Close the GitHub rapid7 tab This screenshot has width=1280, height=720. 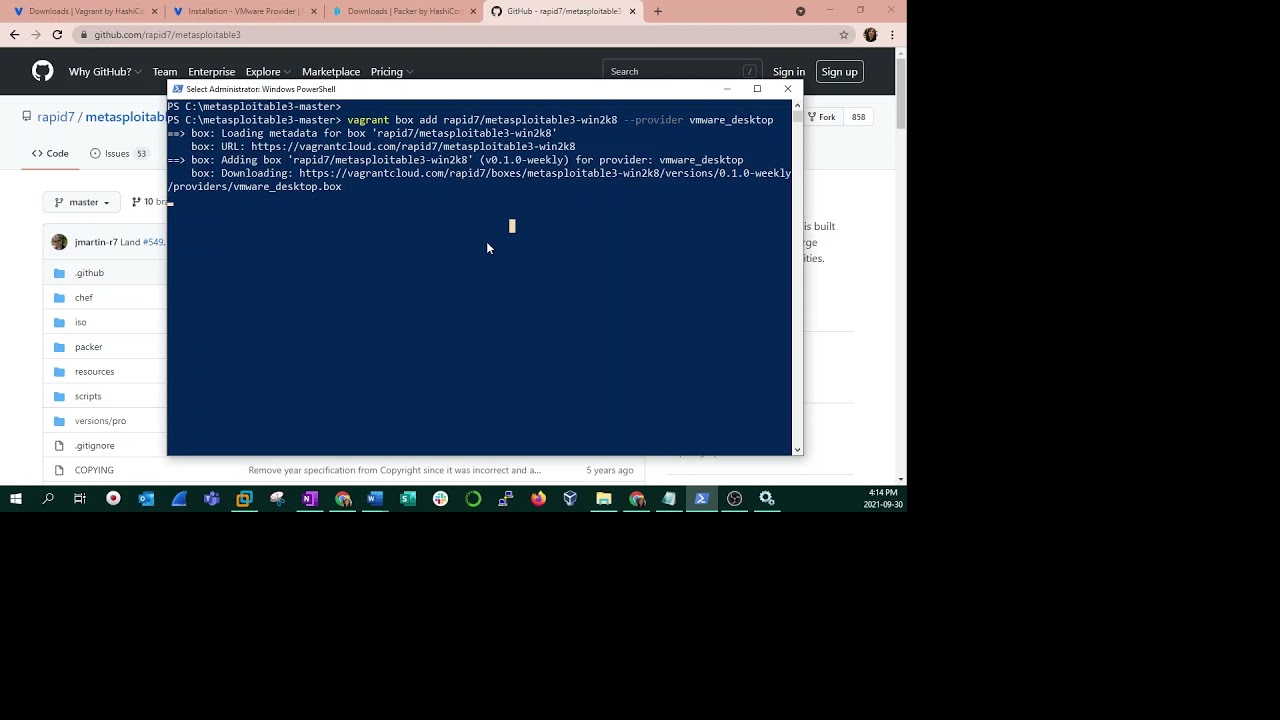(x=632, y=11)
